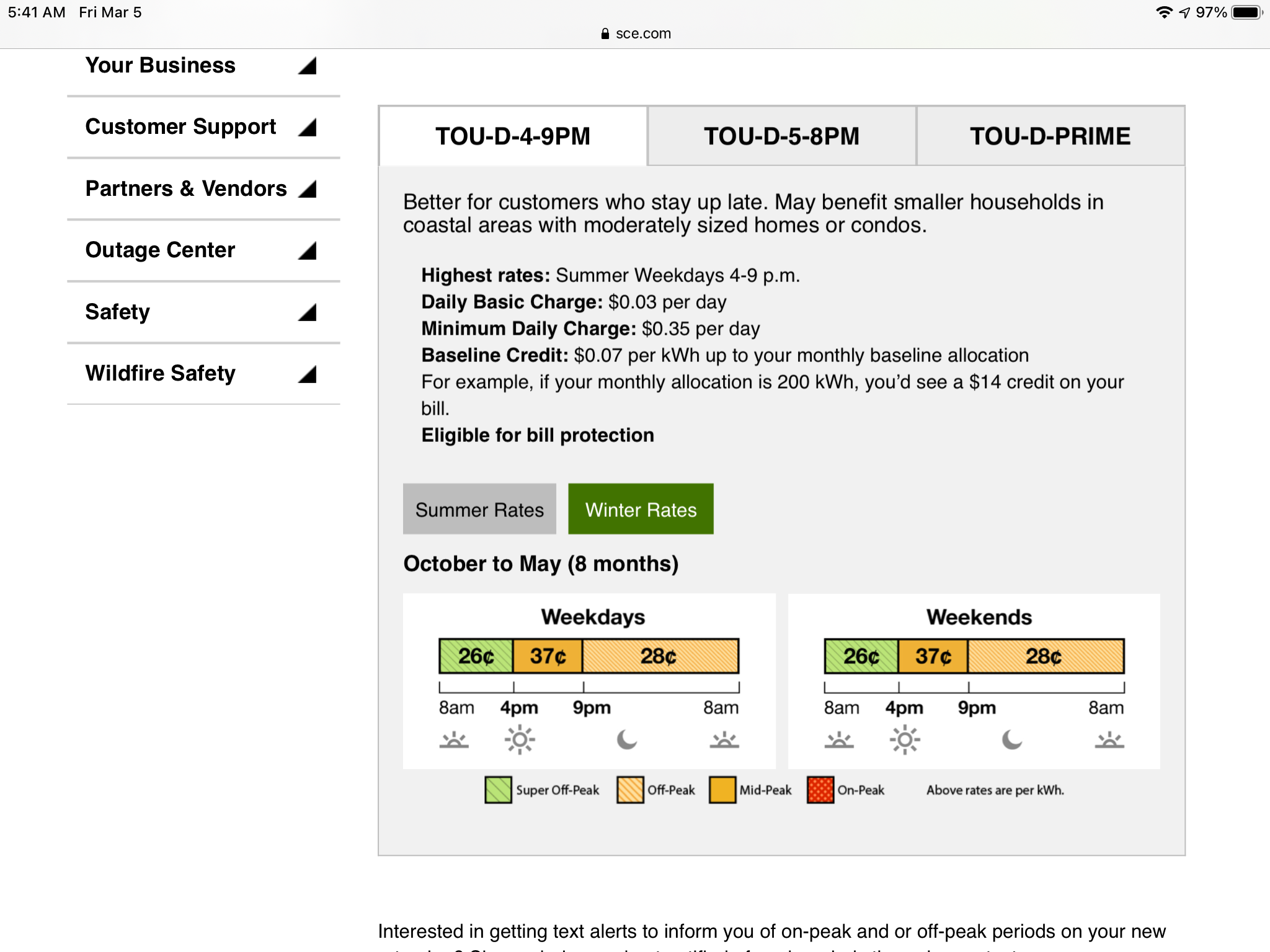Click the battery indicator icon
This screenshot has width=1270, height=952.
[1246, 12]
